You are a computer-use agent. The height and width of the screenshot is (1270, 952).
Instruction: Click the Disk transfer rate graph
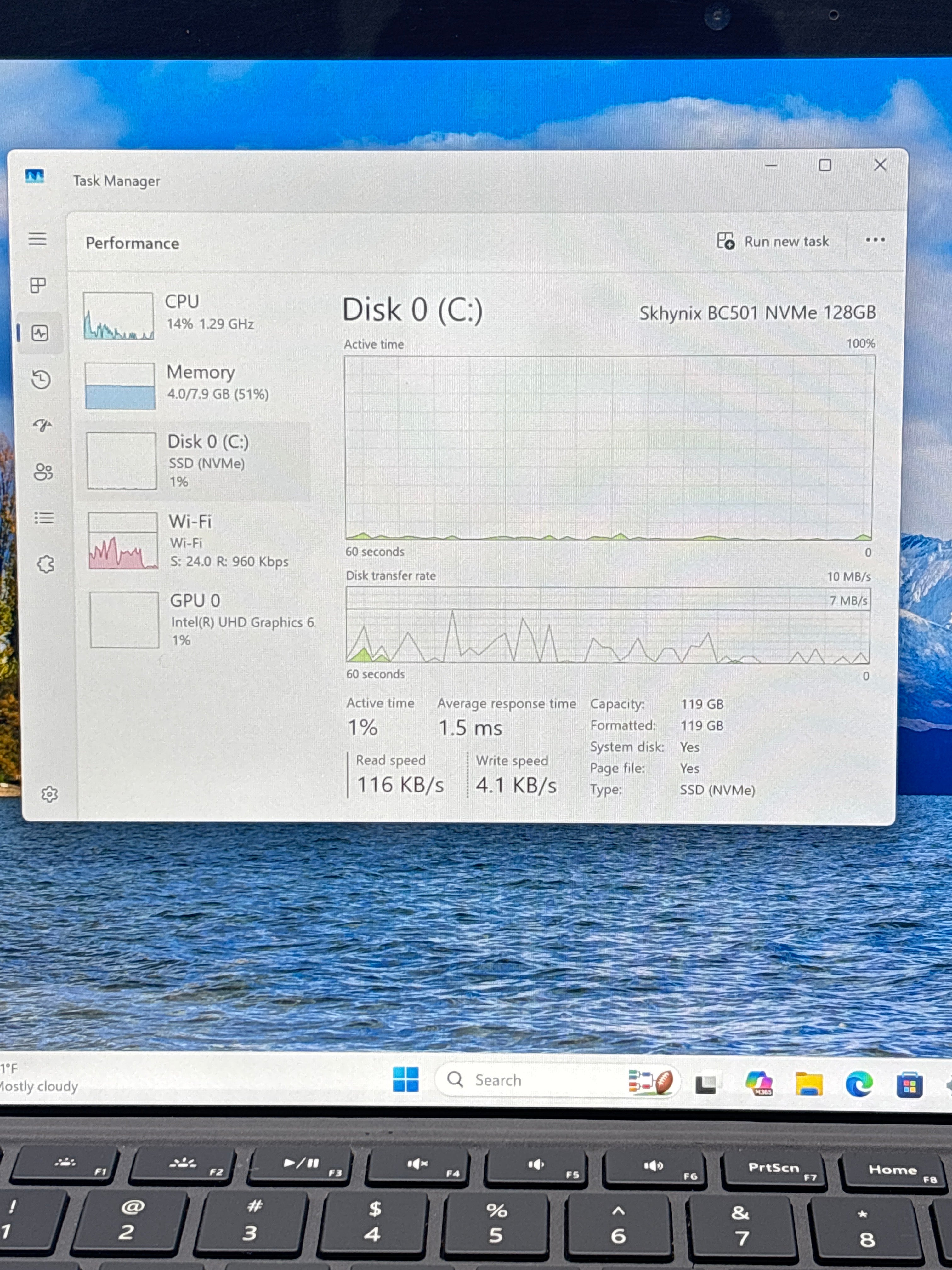[x=608, y=625]
